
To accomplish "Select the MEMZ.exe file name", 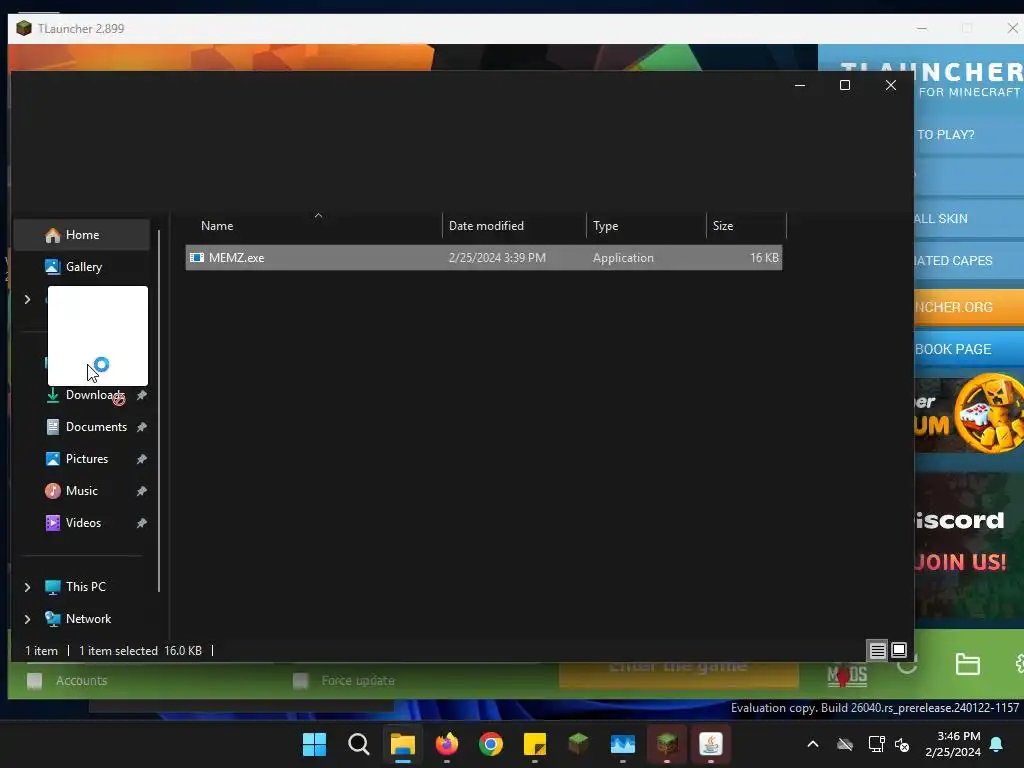I will (236, 258).
